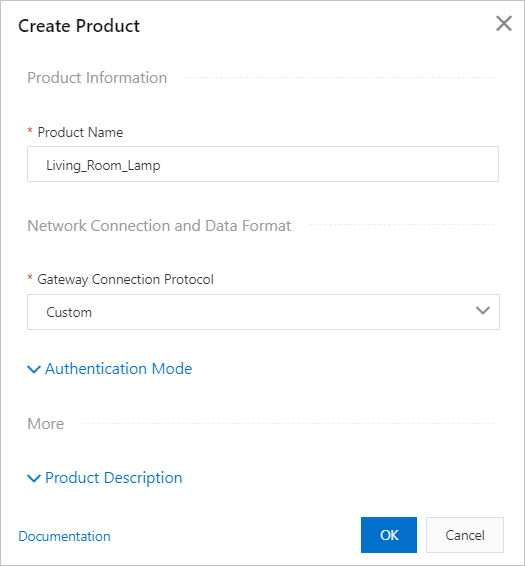This screenshot has width=525, height=566.
Task: Click the red asterisk beside Product Name
Action: [30, 130]
